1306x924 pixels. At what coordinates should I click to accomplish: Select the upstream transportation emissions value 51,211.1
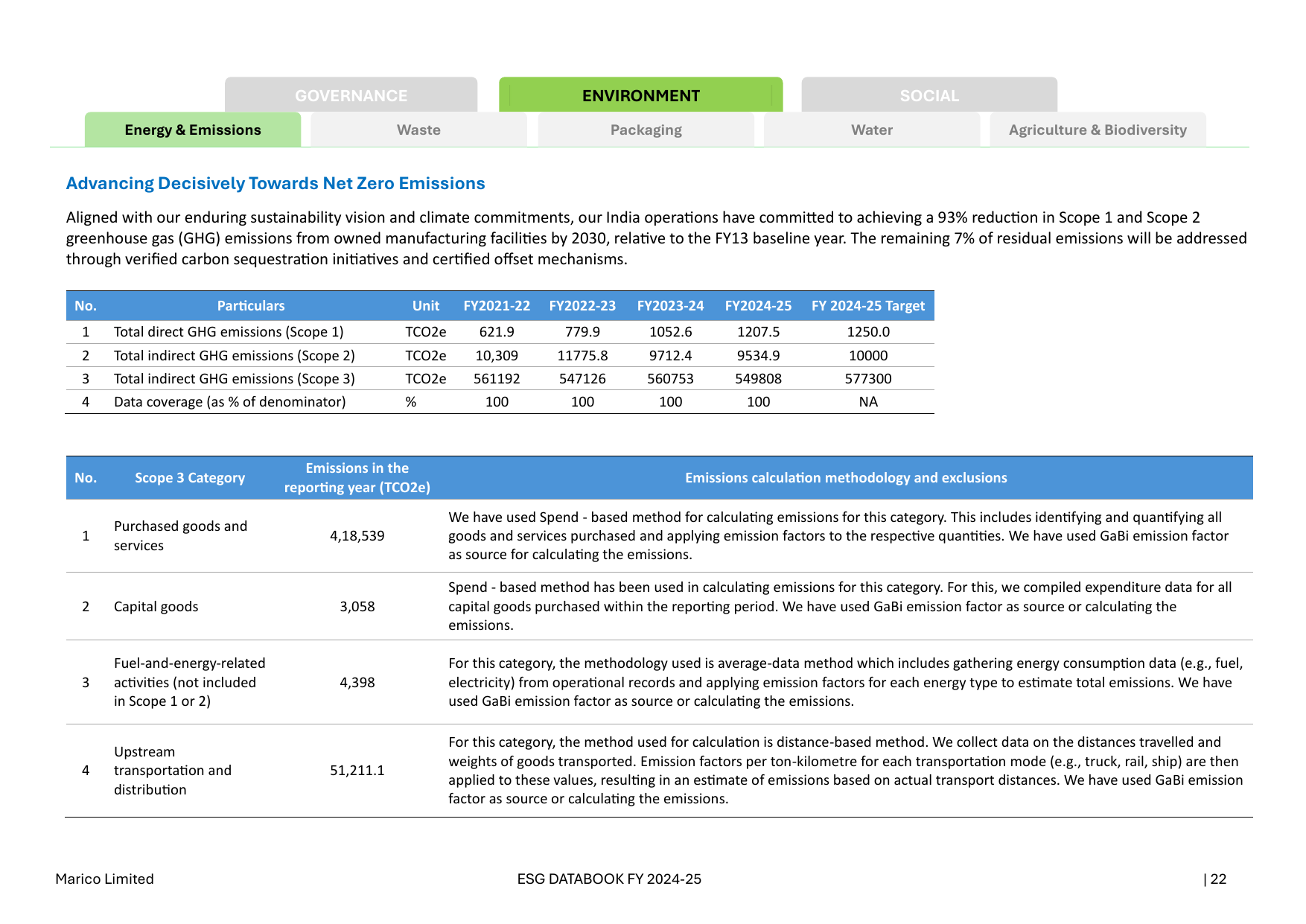pyautogui.click(x=357, y=771)
